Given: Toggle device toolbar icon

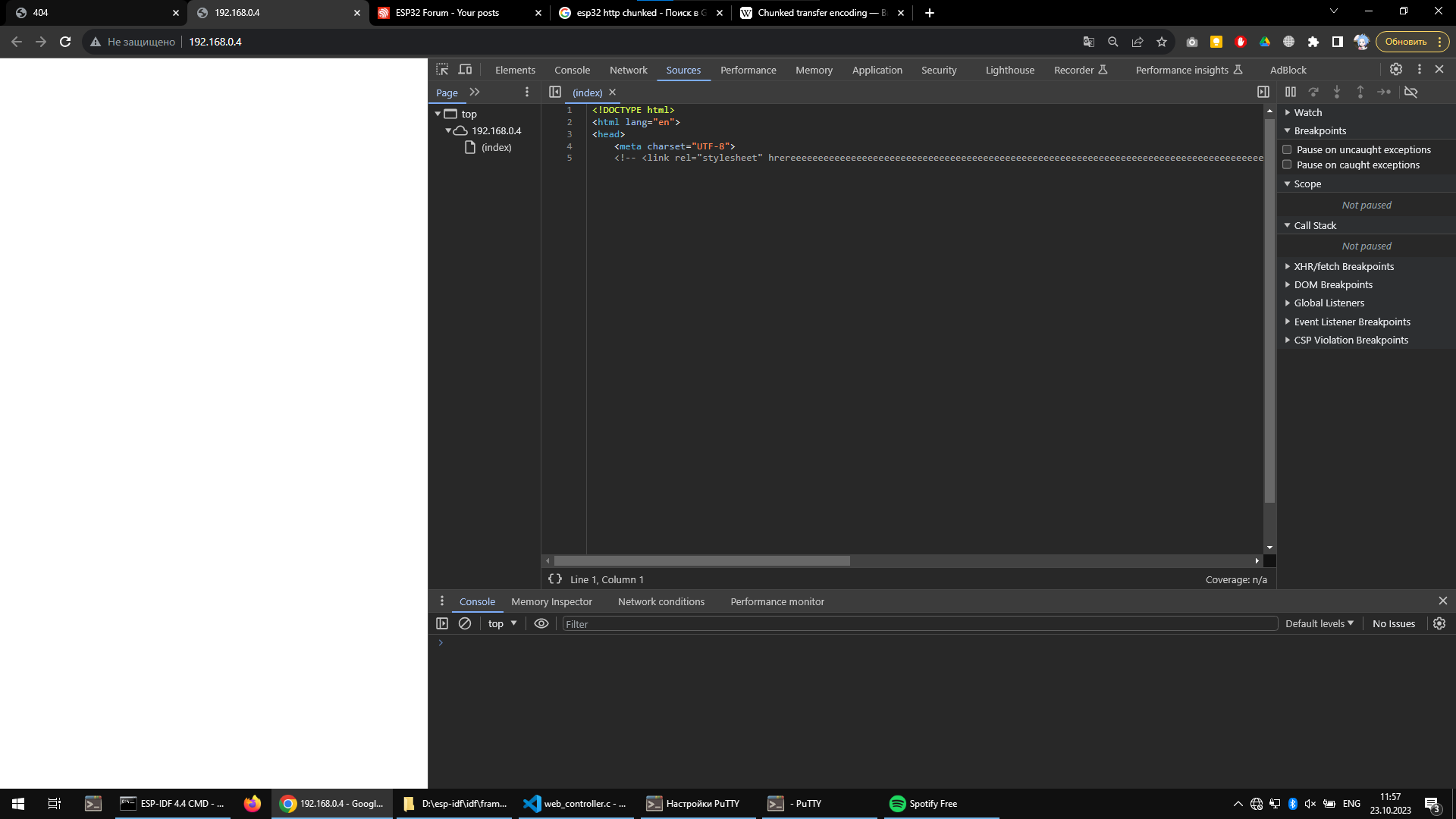Looking at the screenshot, I should [x=465, y=69].
